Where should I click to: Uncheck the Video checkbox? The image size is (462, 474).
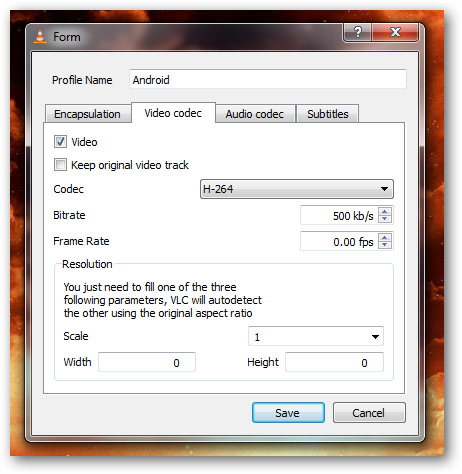(60, 142)
